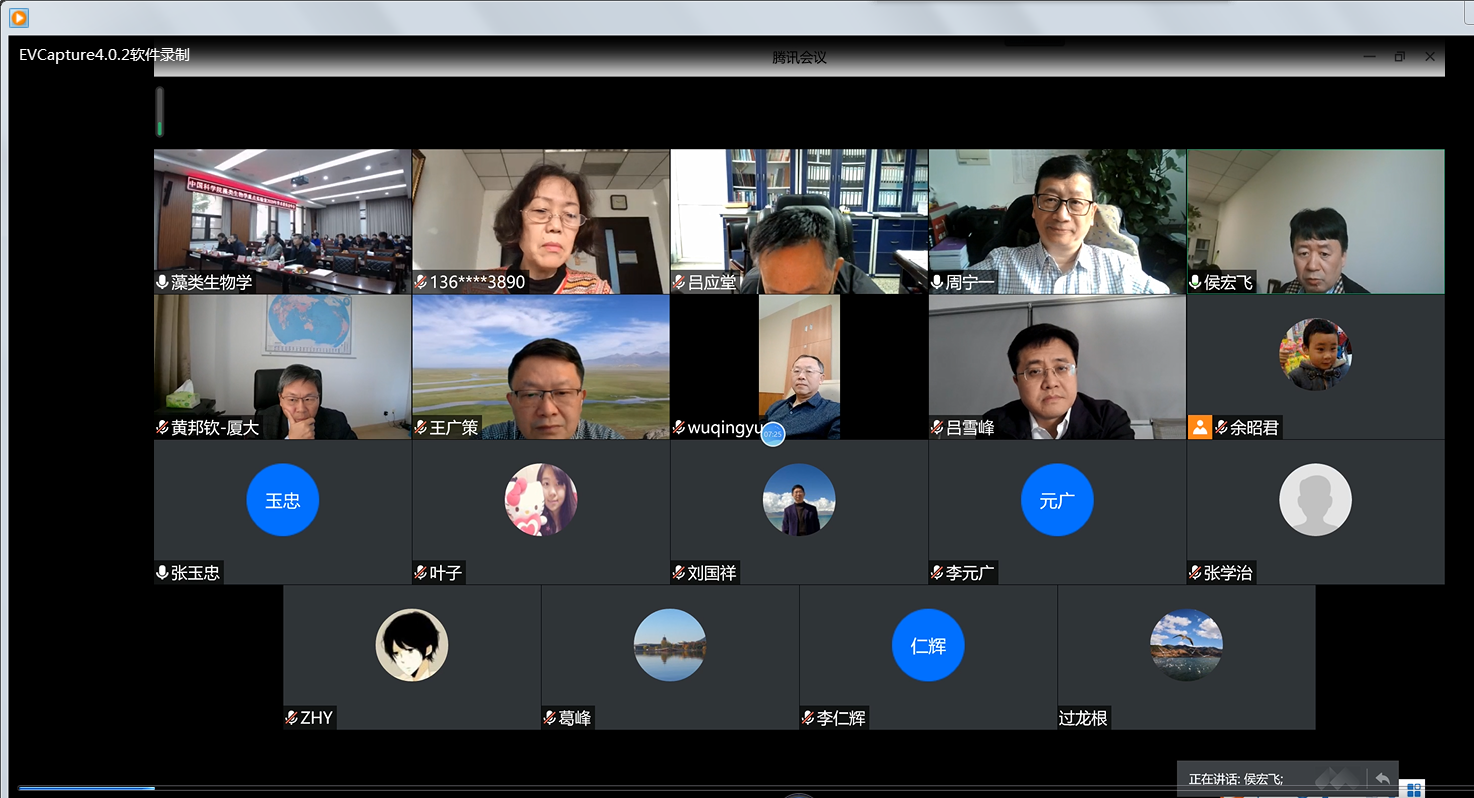Click the microphone icon beside 藻类生物学
This screenshot has width=1474, height=798.
pyautogui.click(x=162, y=283)
